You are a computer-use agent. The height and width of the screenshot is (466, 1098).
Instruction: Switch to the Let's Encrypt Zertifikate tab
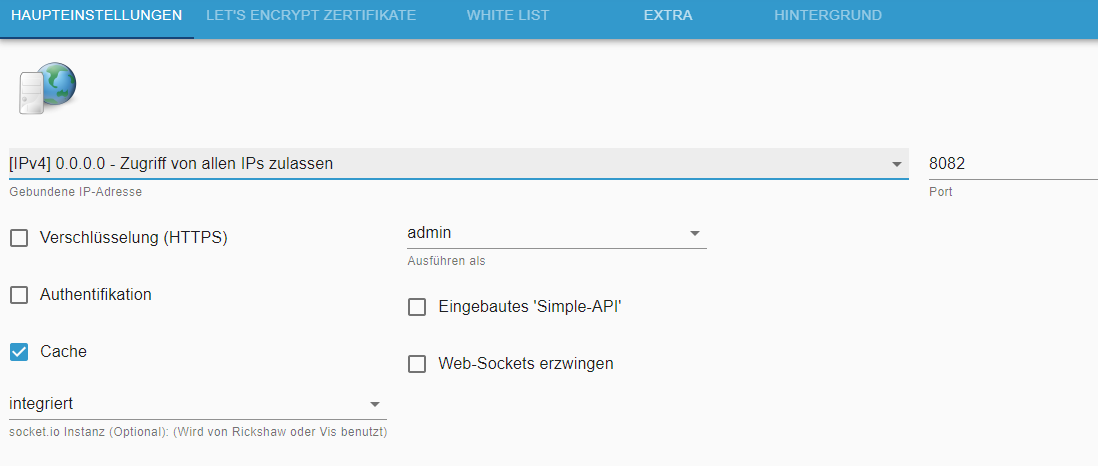311,15
